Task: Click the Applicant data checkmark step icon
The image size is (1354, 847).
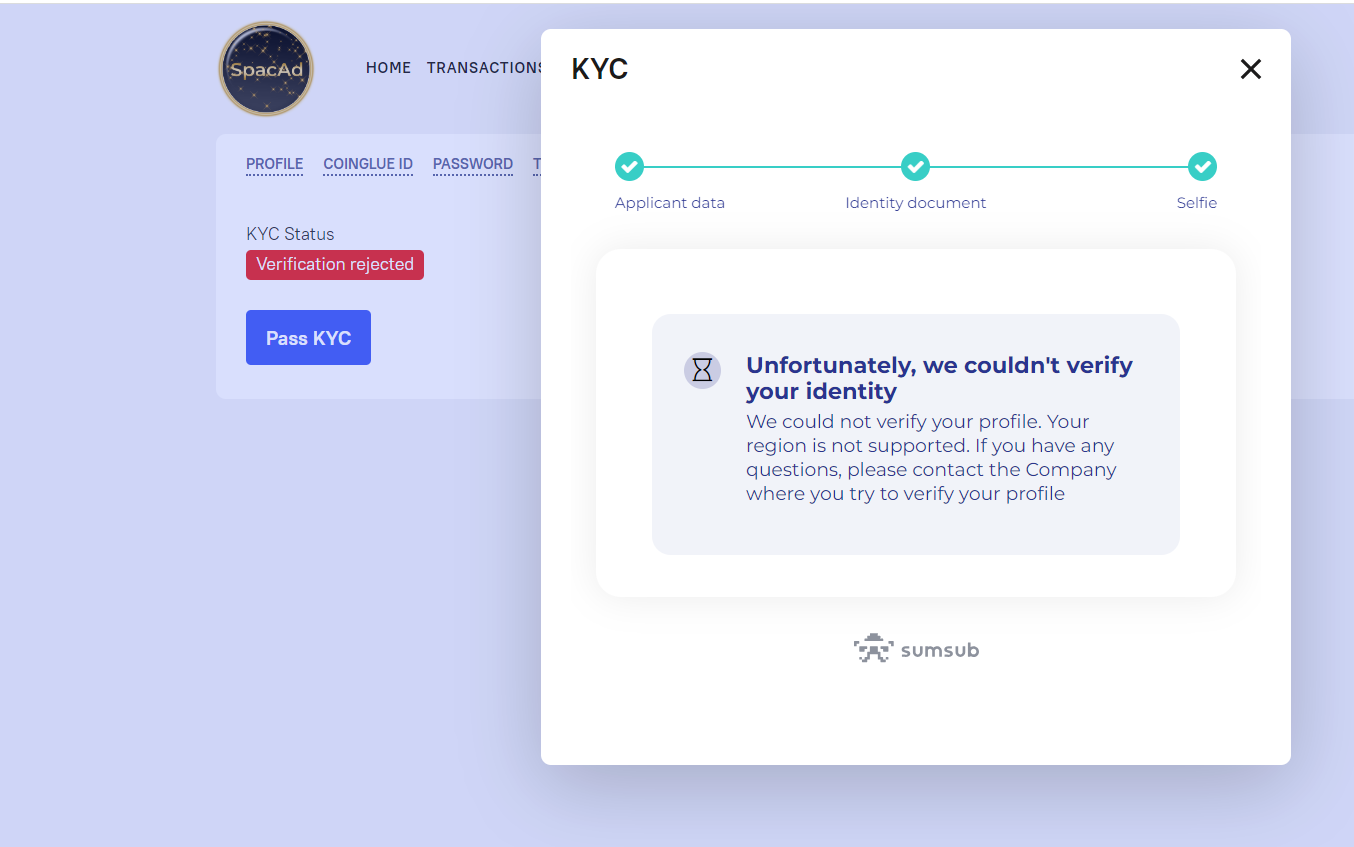Action: pyautogui.click(x=629, y=167)
